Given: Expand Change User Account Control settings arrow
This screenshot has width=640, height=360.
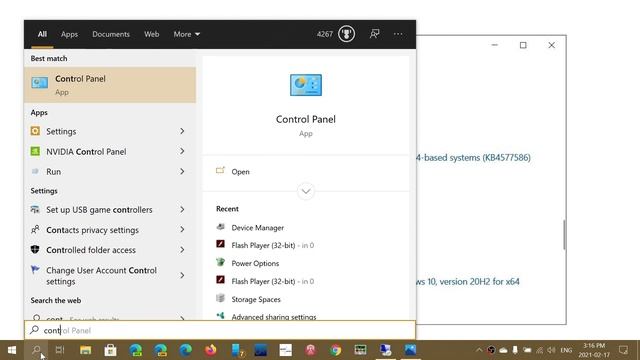Looking at the screenshot, I should (x=182, y=276).
